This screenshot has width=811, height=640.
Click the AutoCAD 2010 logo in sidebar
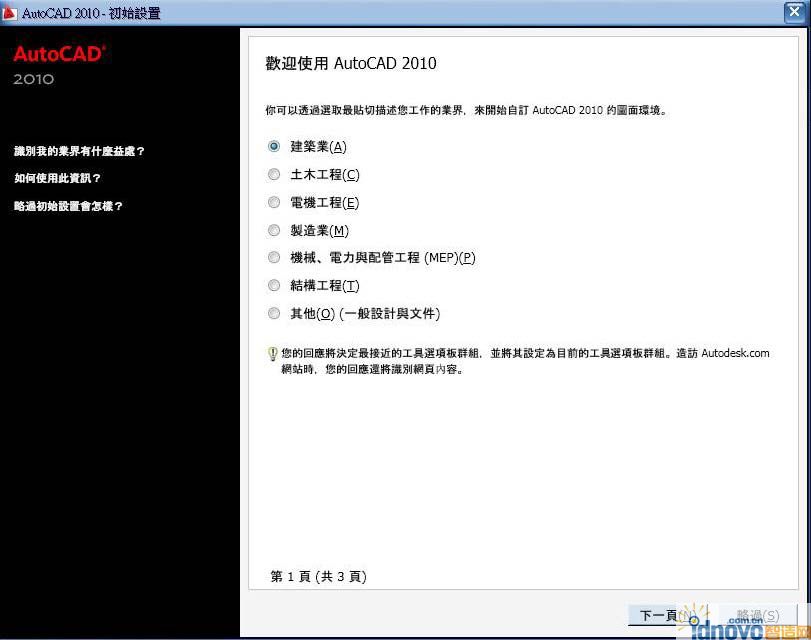coord(59,64)
